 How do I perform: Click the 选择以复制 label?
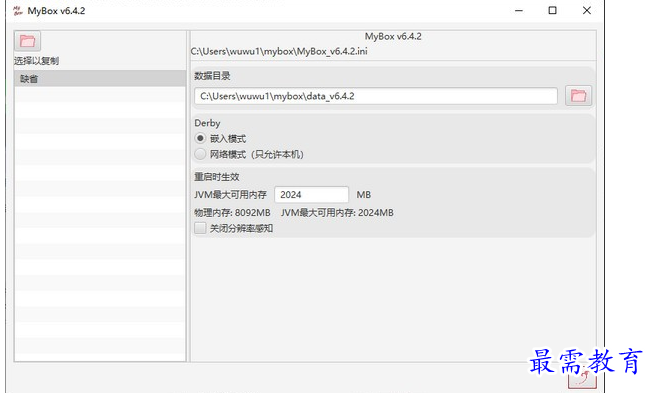[x=37, y=61]
